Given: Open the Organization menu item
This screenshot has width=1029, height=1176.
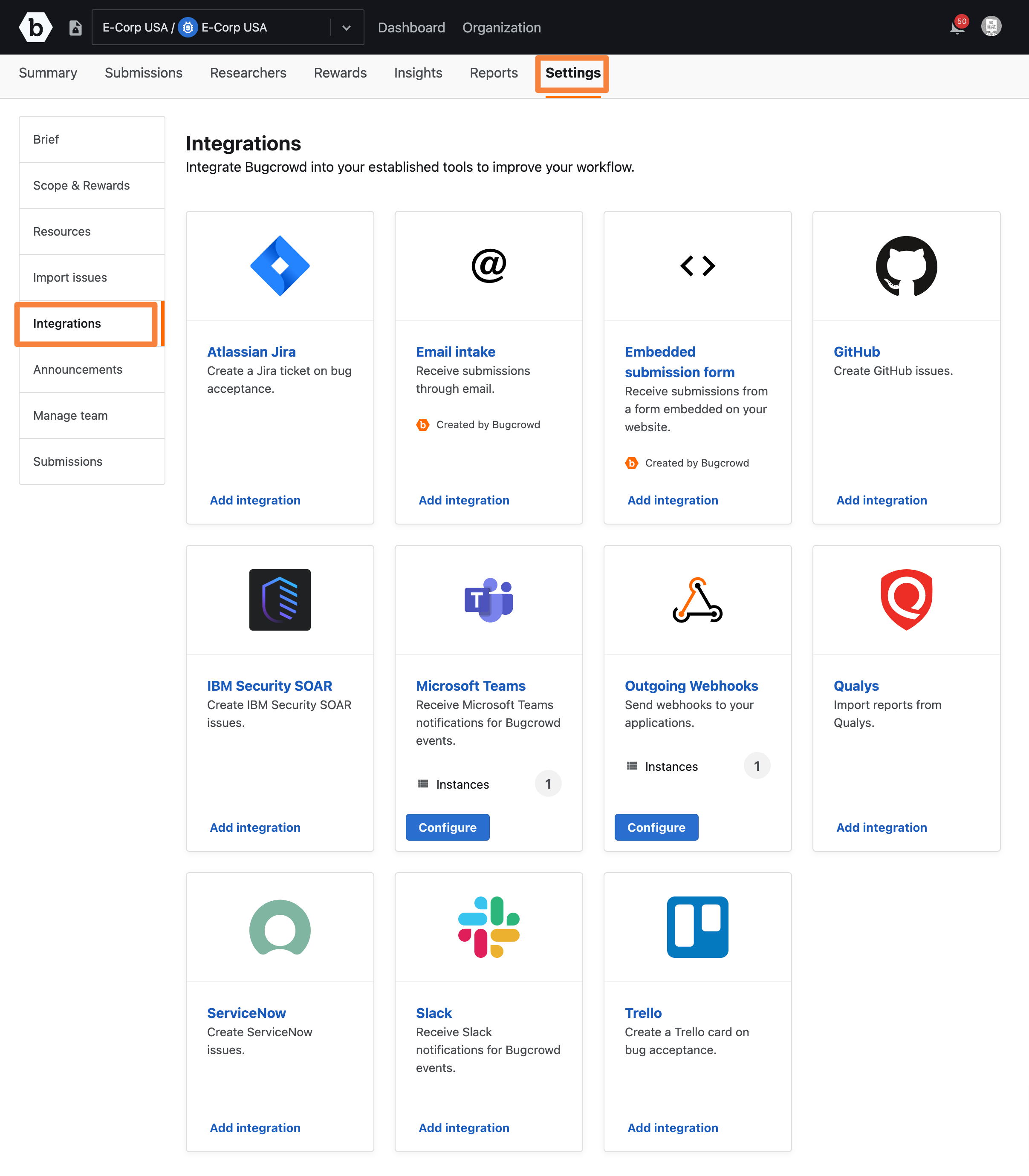Looking at the screenshot, I should pyautogui.click(x=501, y=28).
